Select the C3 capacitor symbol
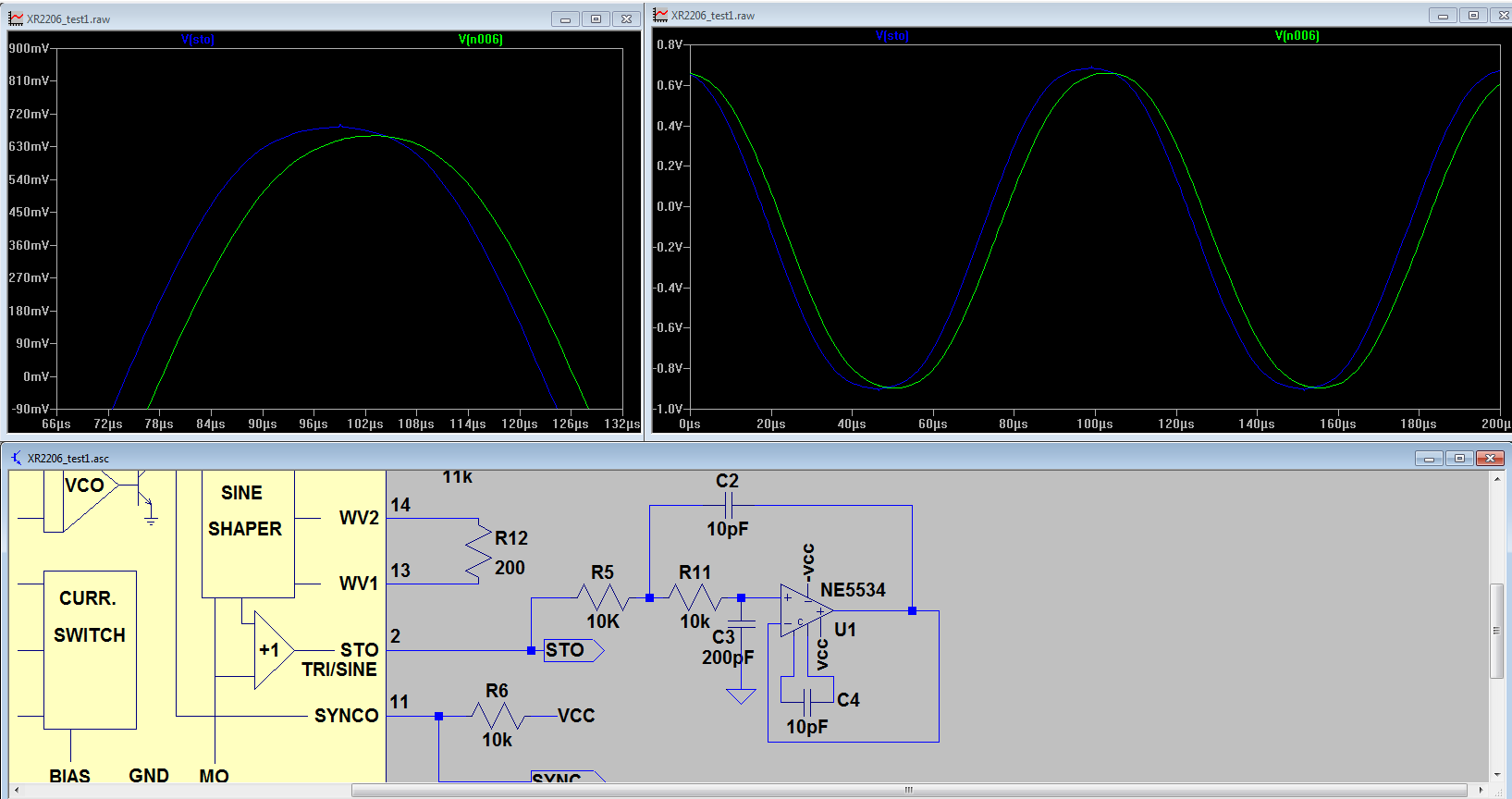Viewport: 1512px width, 799px height. [x=741, y=624]
